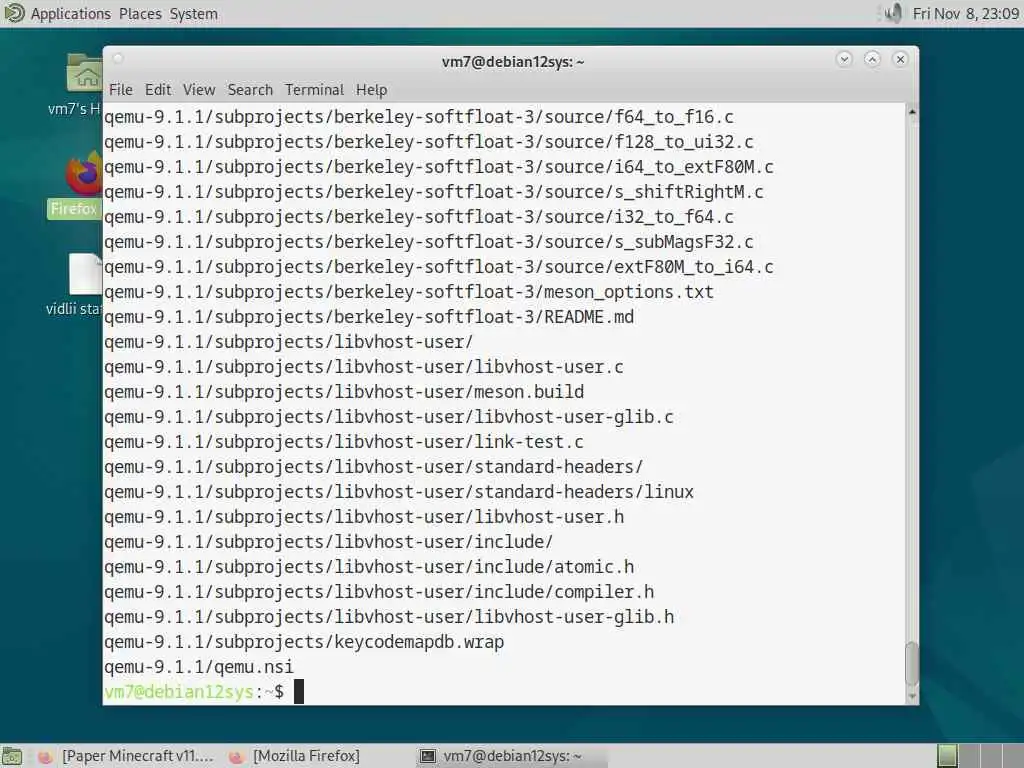Click the libvhost-user/include/ directory line

(x=328, y=542)
